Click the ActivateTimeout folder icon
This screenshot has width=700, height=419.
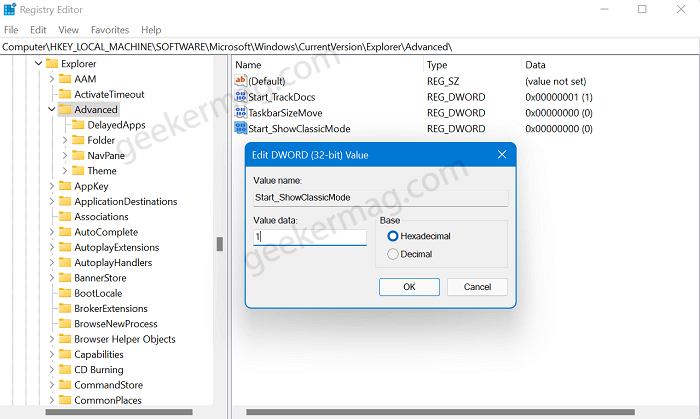click(x=65, y=94)
